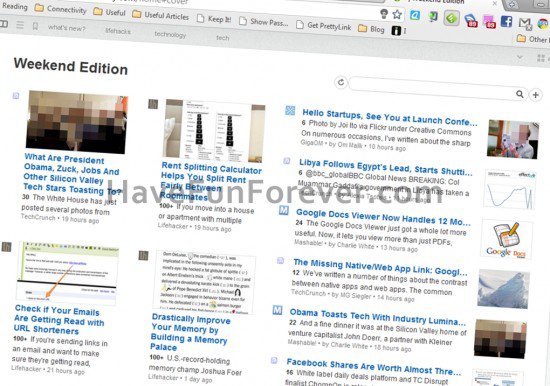The image size is (550, 386).
Task: Open the 'lifehacks' tab
Action: click(x=118, y=31)
